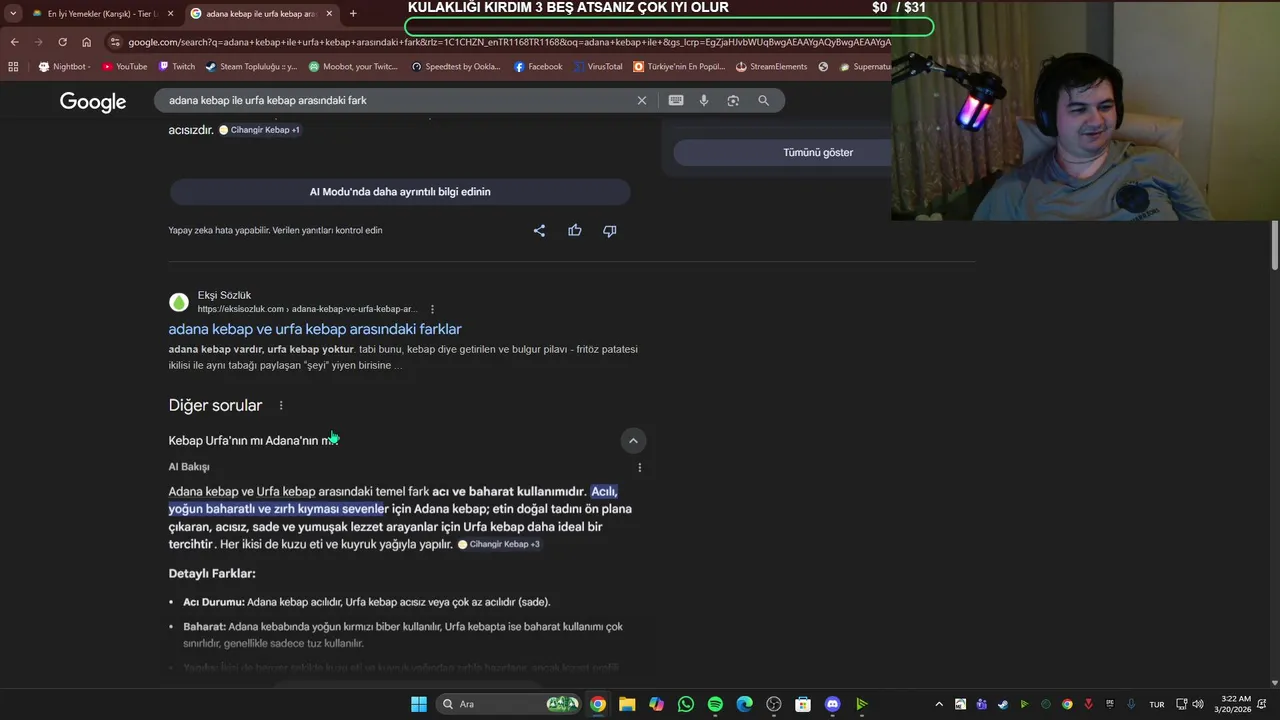
Task: Click Kebap Urfa'nın mı Adana'nın mı question
Action: coord(254,440)
